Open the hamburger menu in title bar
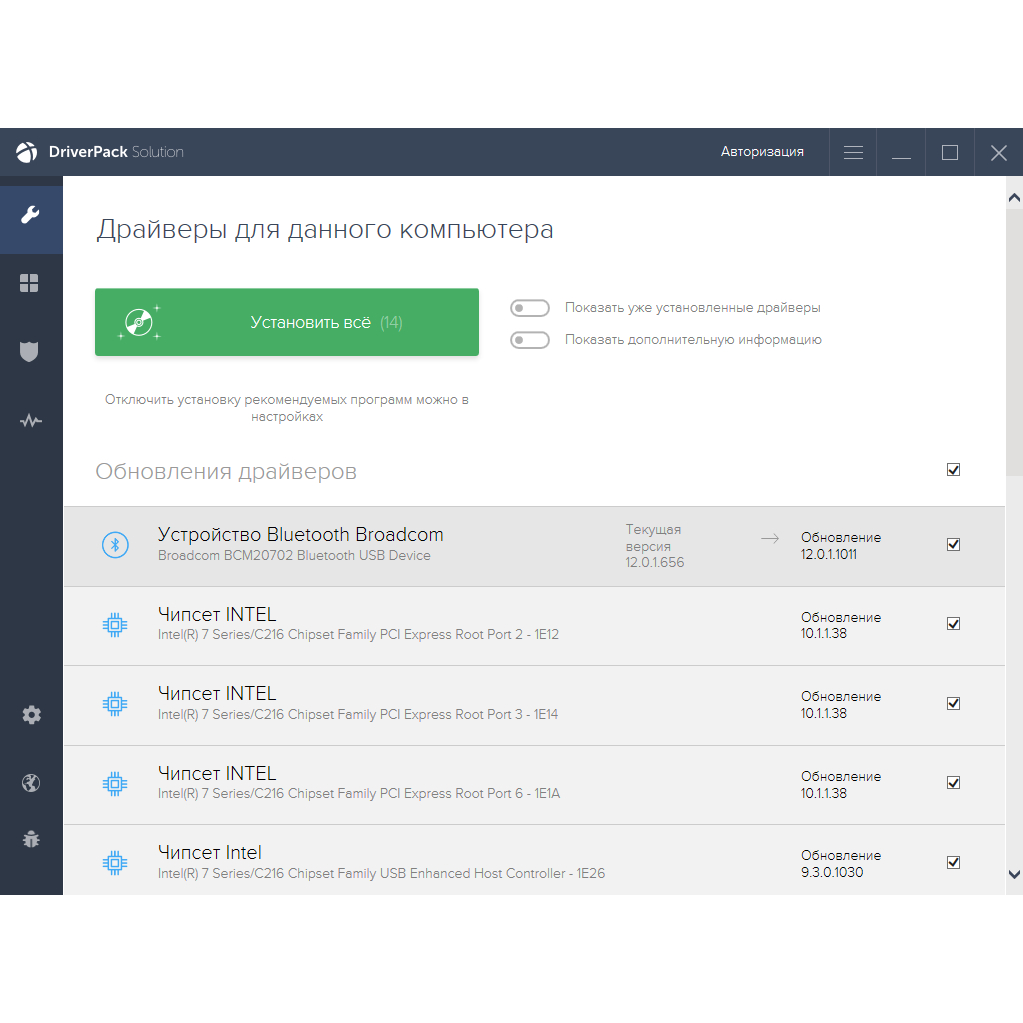The width and height of the screenshot is (1023, 1023). (853, 153)
